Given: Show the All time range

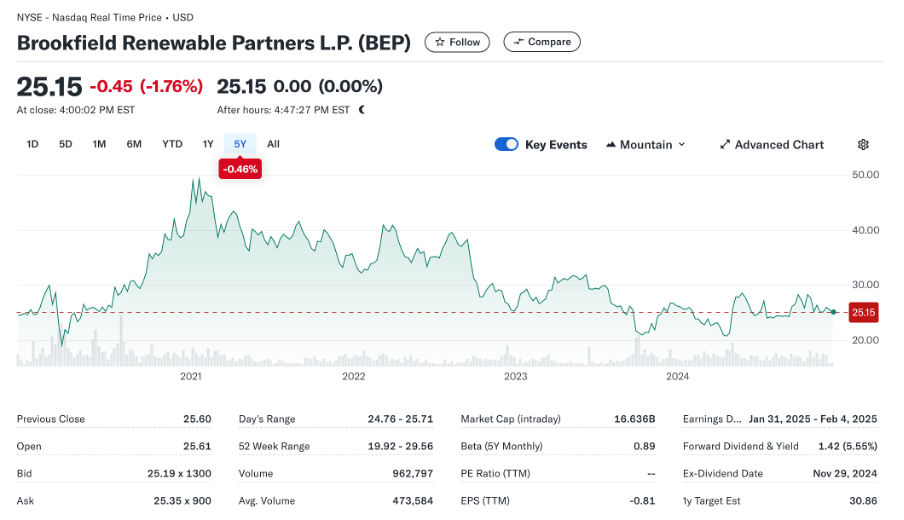Looking at the screenshot, I should pyautogui.click(x=273, y=144).
